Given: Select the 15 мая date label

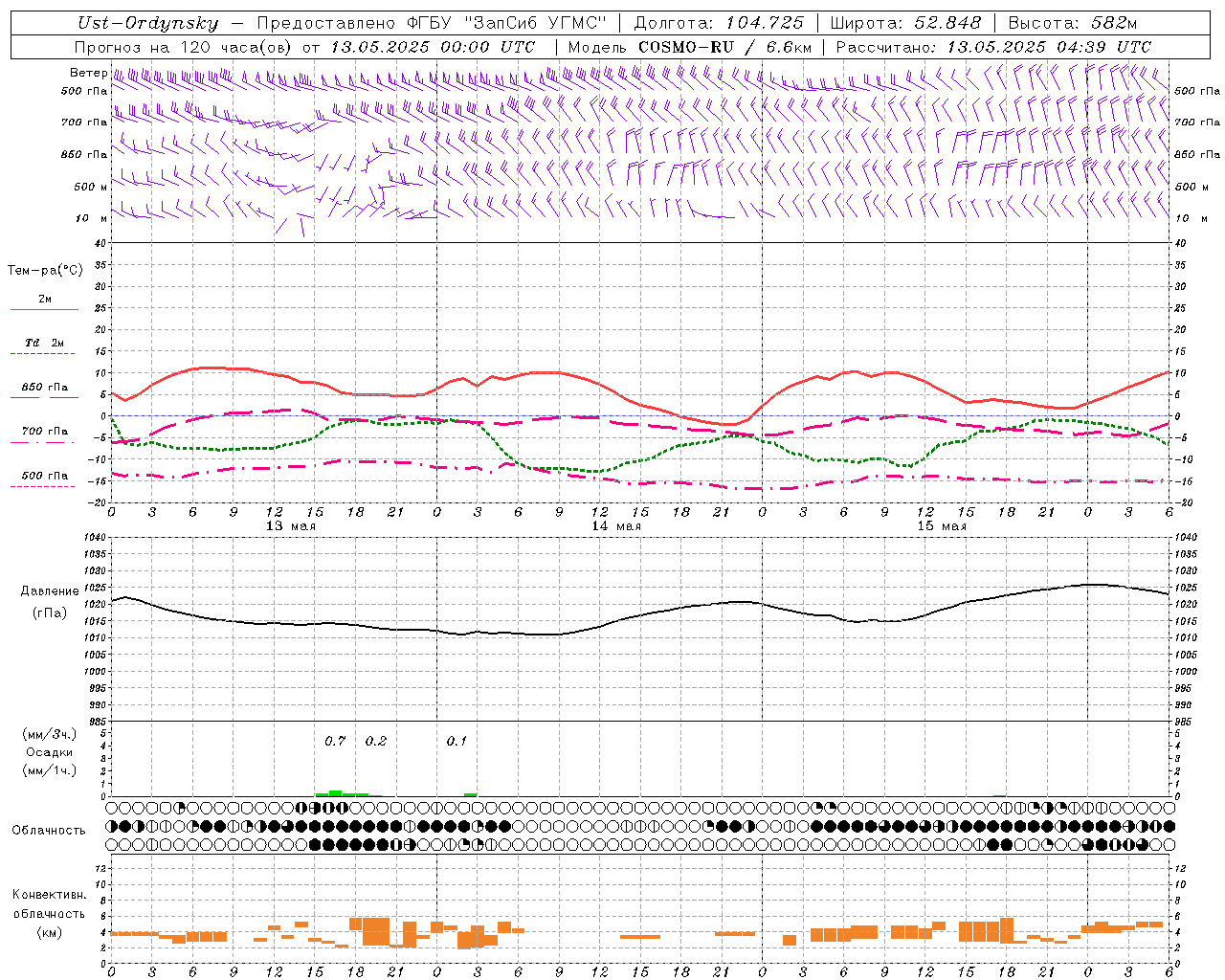Looking at the screenshot, I should 942,526.
